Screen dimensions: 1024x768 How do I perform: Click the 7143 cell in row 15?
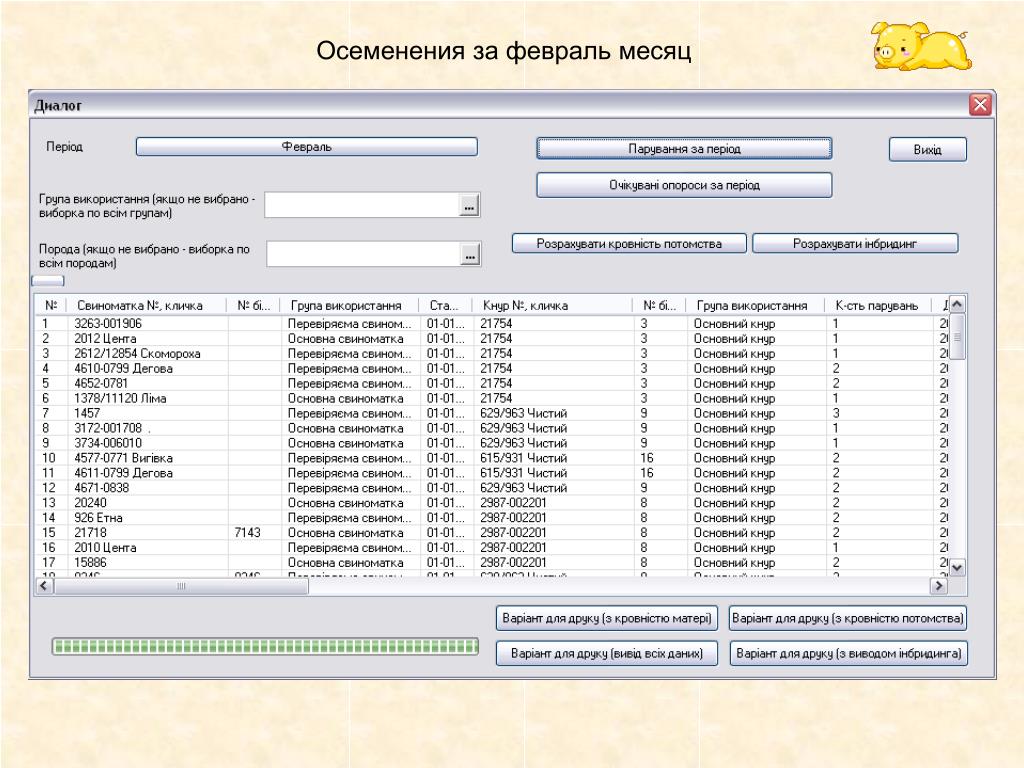[248, 534]
